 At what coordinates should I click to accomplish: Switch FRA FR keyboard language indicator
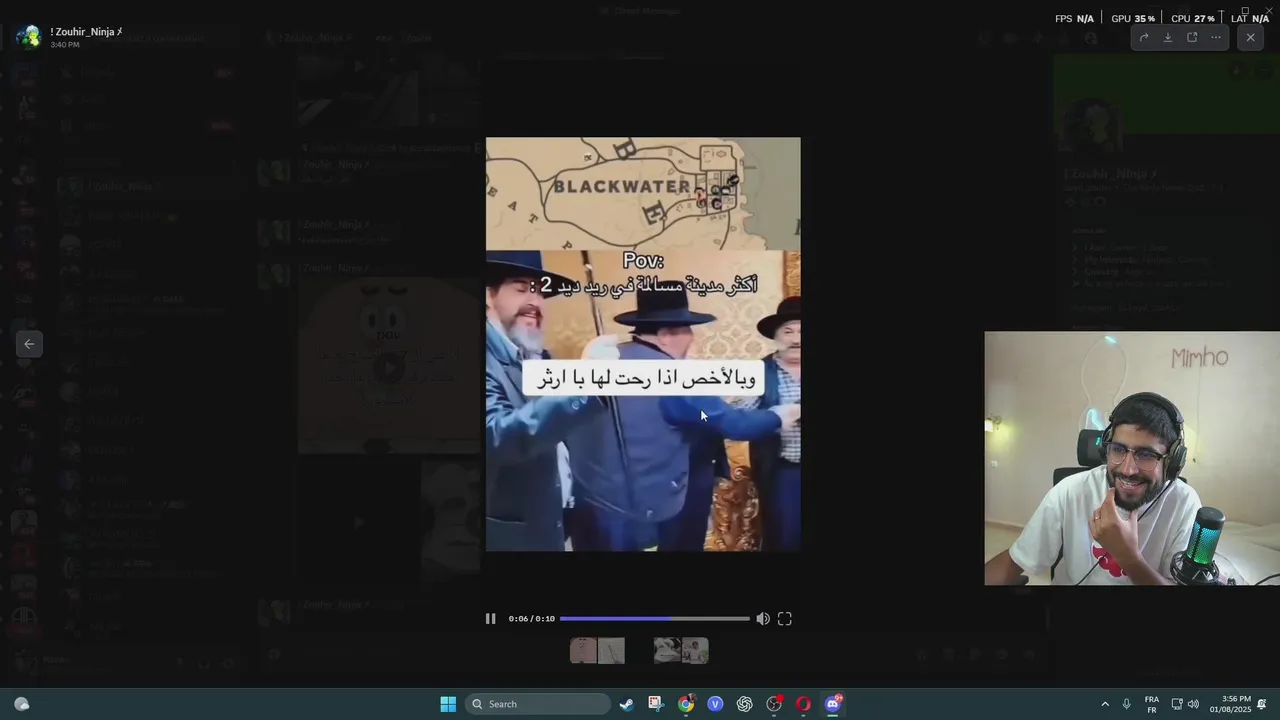(x=1152, y=704)
